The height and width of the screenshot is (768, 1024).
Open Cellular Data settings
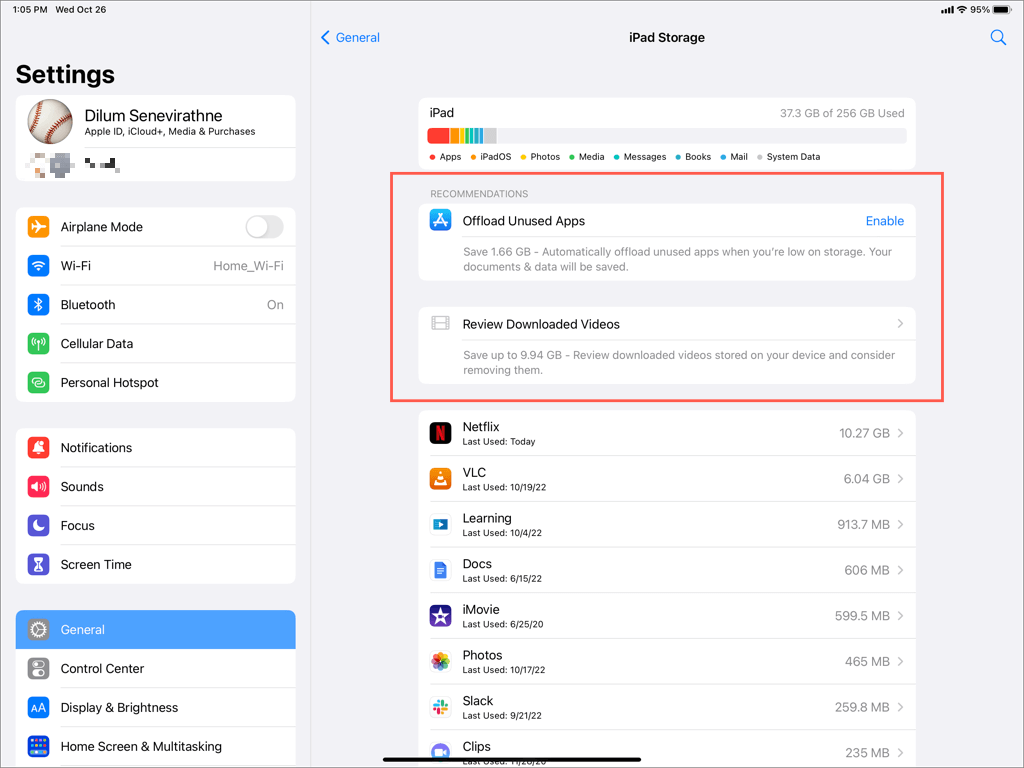pyautogui.click(x=155, y=344)
